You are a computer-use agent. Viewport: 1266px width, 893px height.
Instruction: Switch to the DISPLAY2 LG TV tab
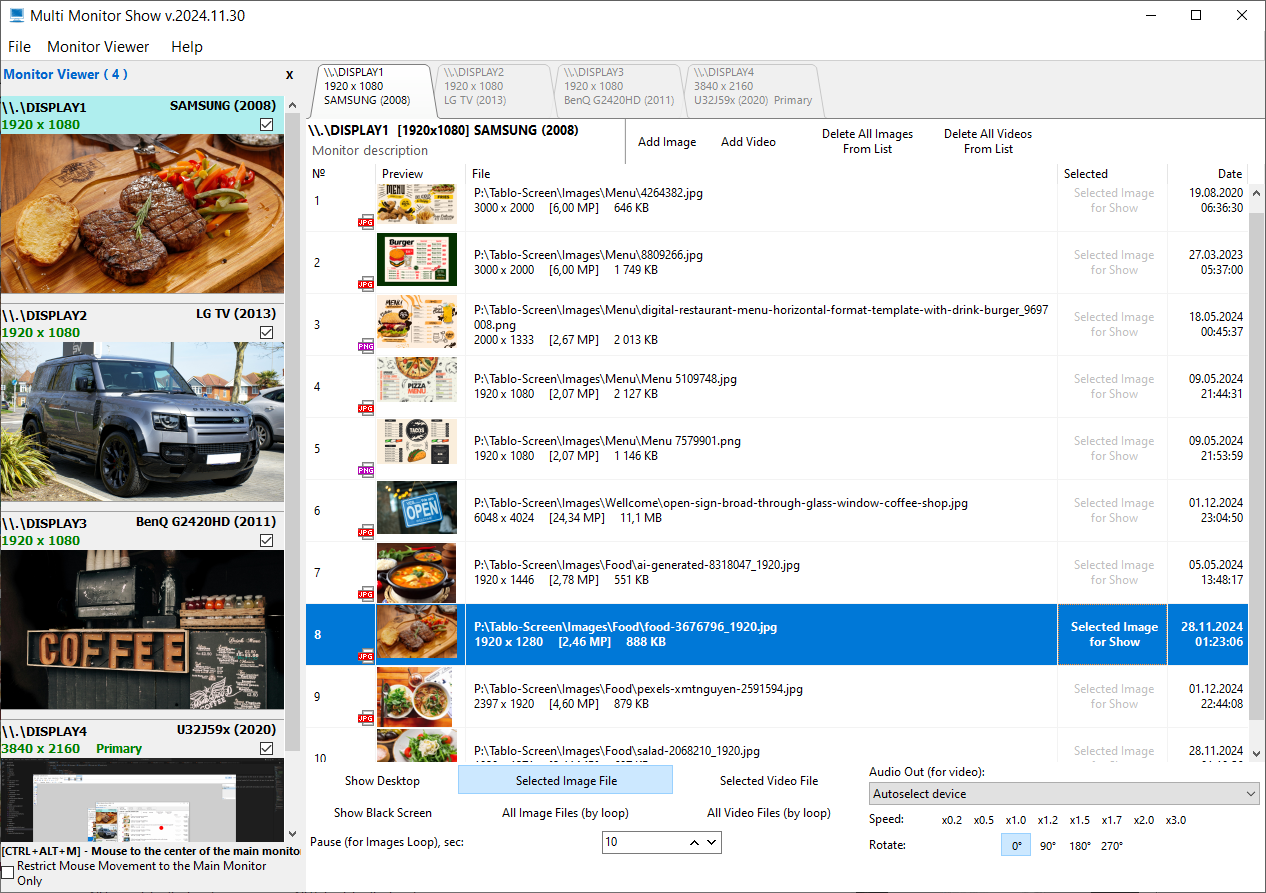(490, 86)
